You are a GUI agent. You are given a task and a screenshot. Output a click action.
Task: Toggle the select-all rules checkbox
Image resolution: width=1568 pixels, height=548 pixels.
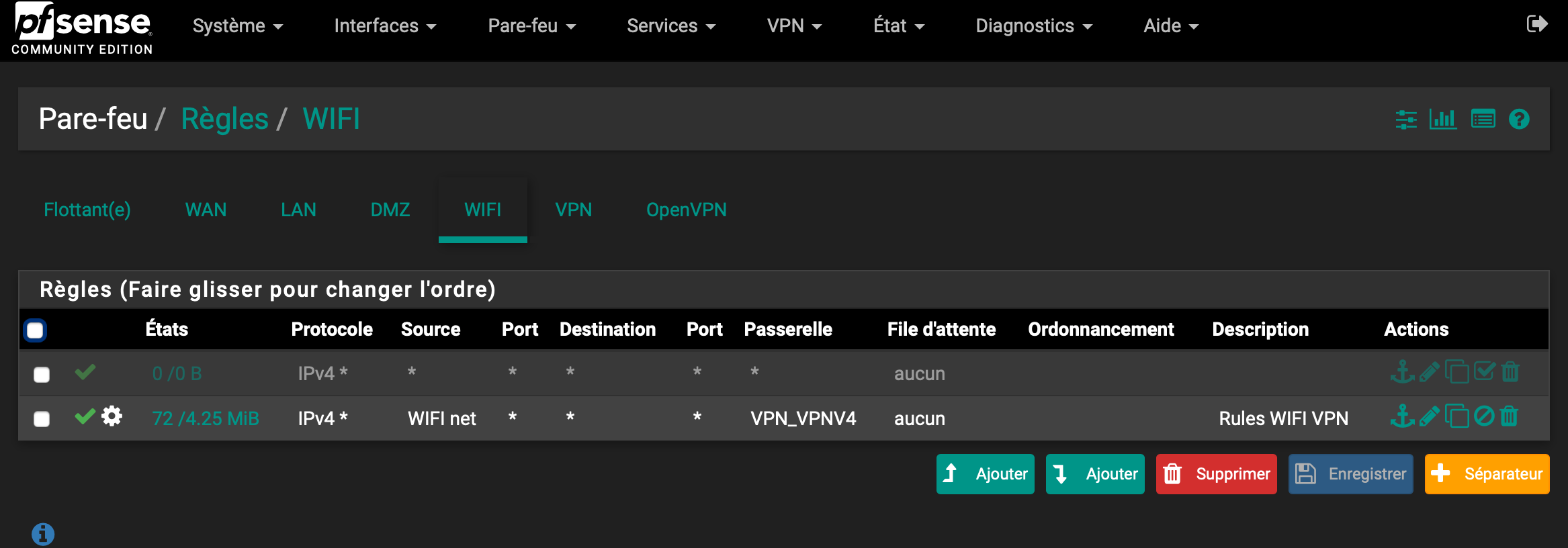coord(35,330)
